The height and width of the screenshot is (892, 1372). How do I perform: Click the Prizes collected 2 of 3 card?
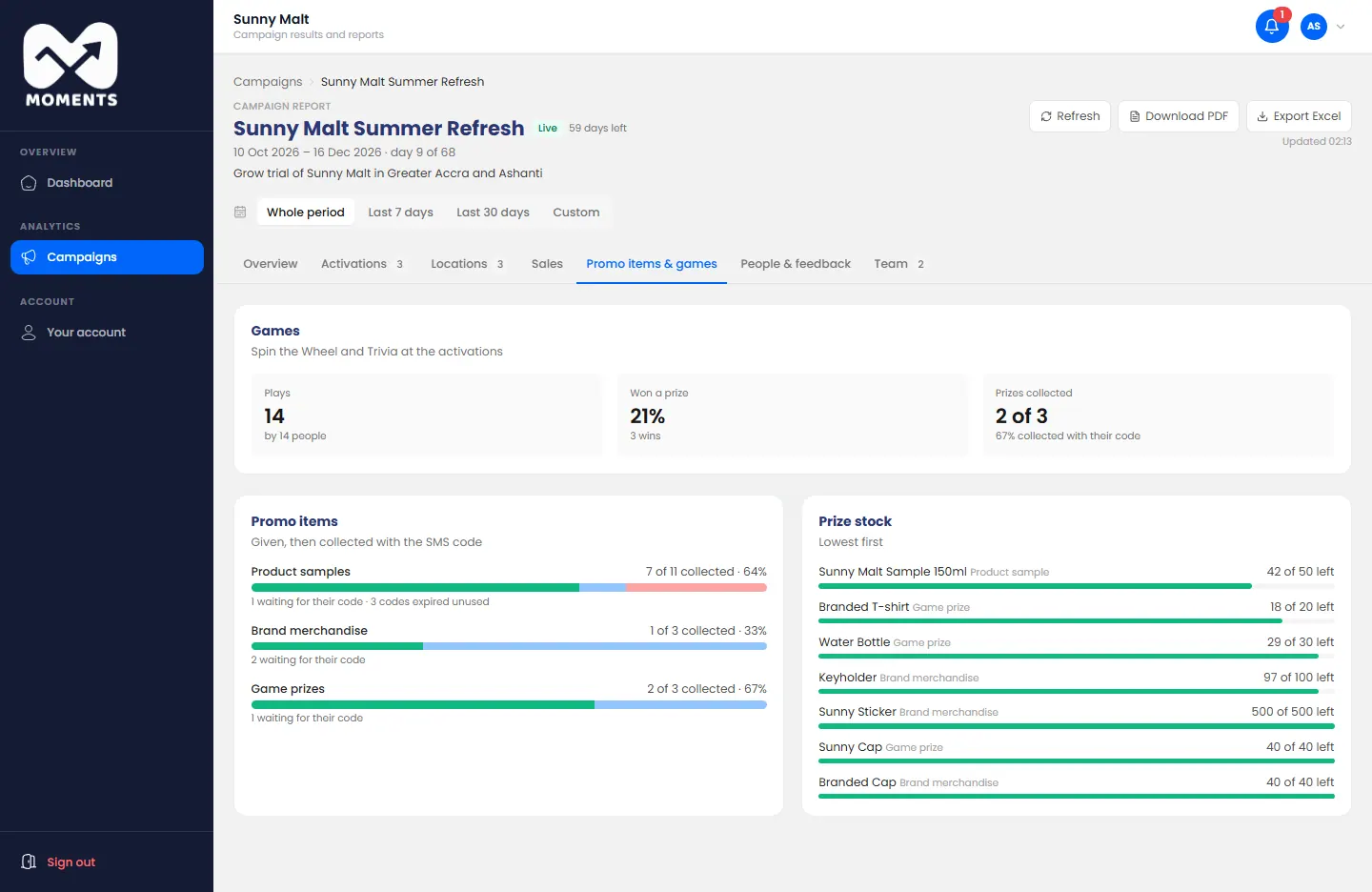click(1159, 415)
